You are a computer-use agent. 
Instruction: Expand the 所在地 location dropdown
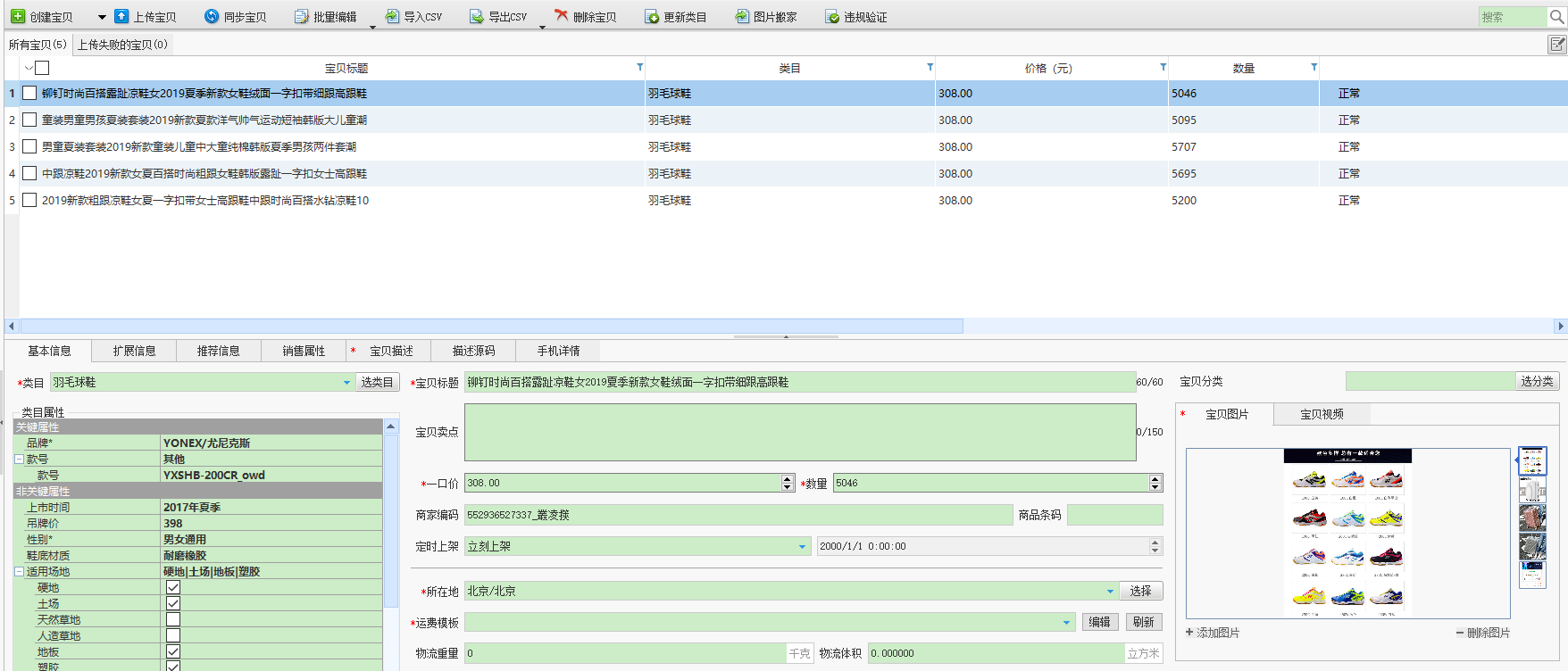pos(1110,591)
